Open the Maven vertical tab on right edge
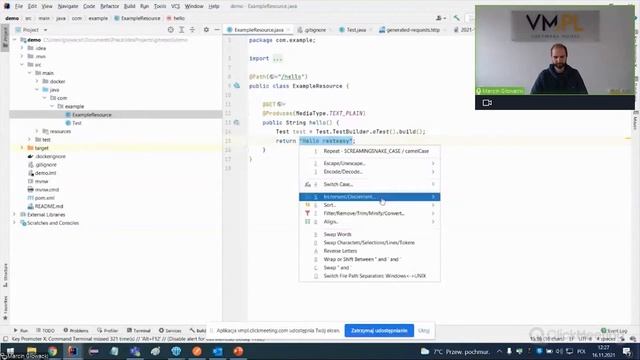Screen dimensions: 640x360 [x=636, y=121]
